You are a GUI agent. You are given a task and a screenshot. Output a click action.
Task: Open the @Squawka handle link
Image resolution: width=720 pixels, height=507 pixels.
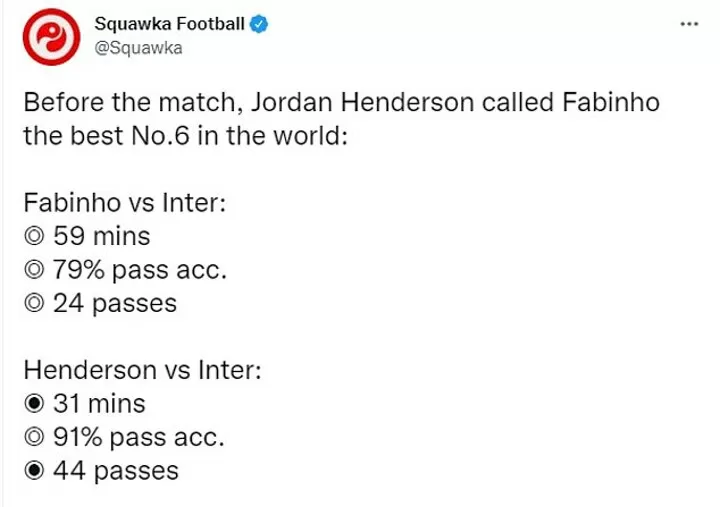click(x=137, y=48)
